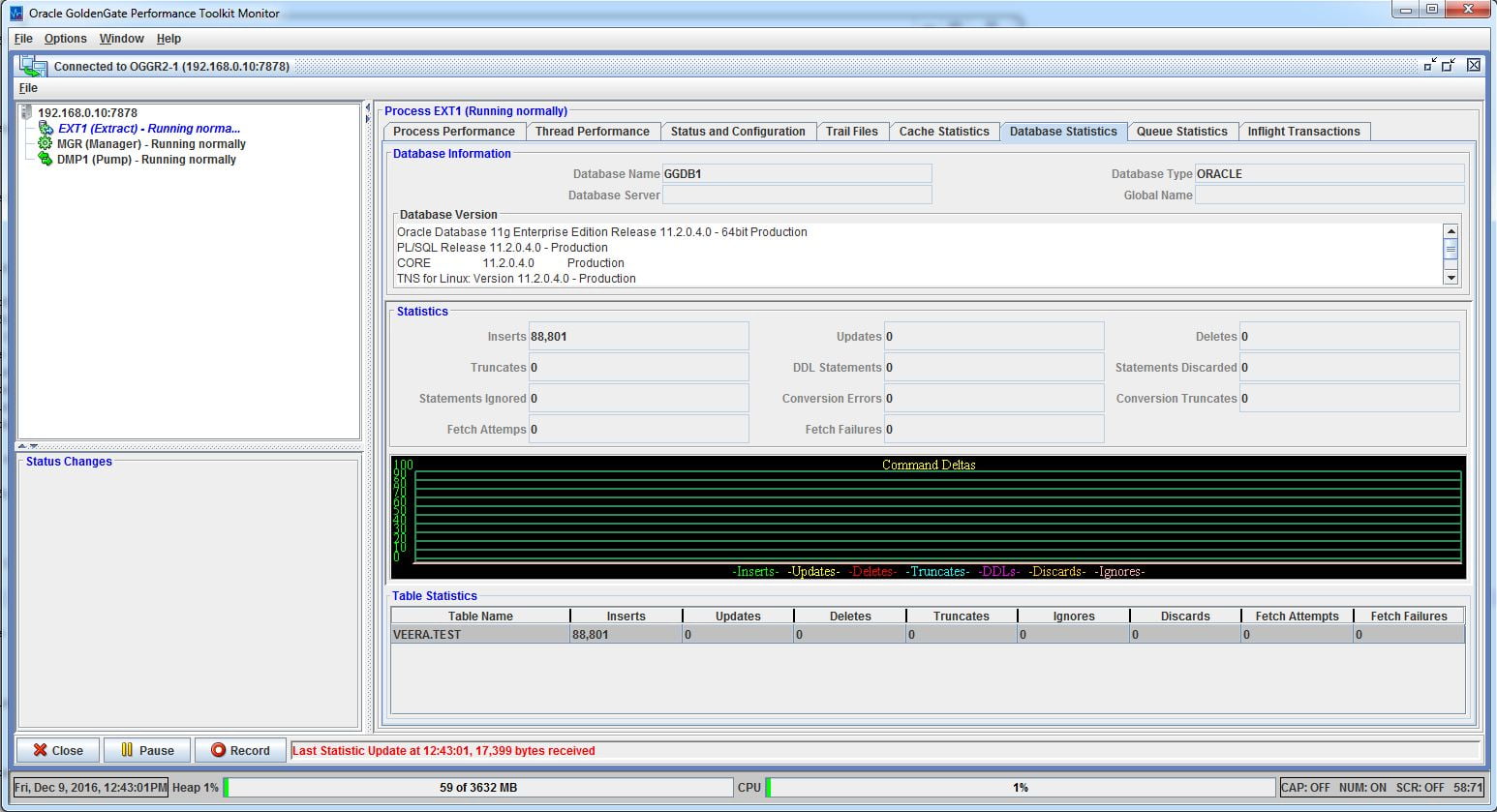1497x812 pixels.
Task: Switch to Thread Performance tab
Action: (x=593, y=132)
